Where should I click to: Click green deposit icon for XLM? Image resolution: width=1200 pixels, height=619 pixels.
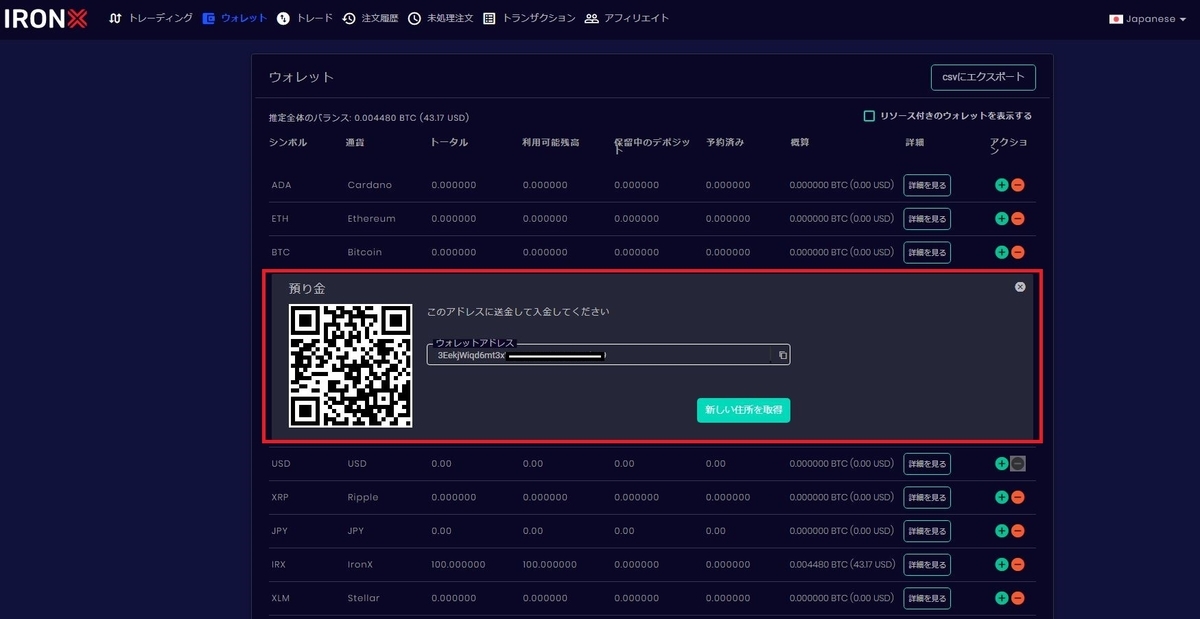point(1001,598)
